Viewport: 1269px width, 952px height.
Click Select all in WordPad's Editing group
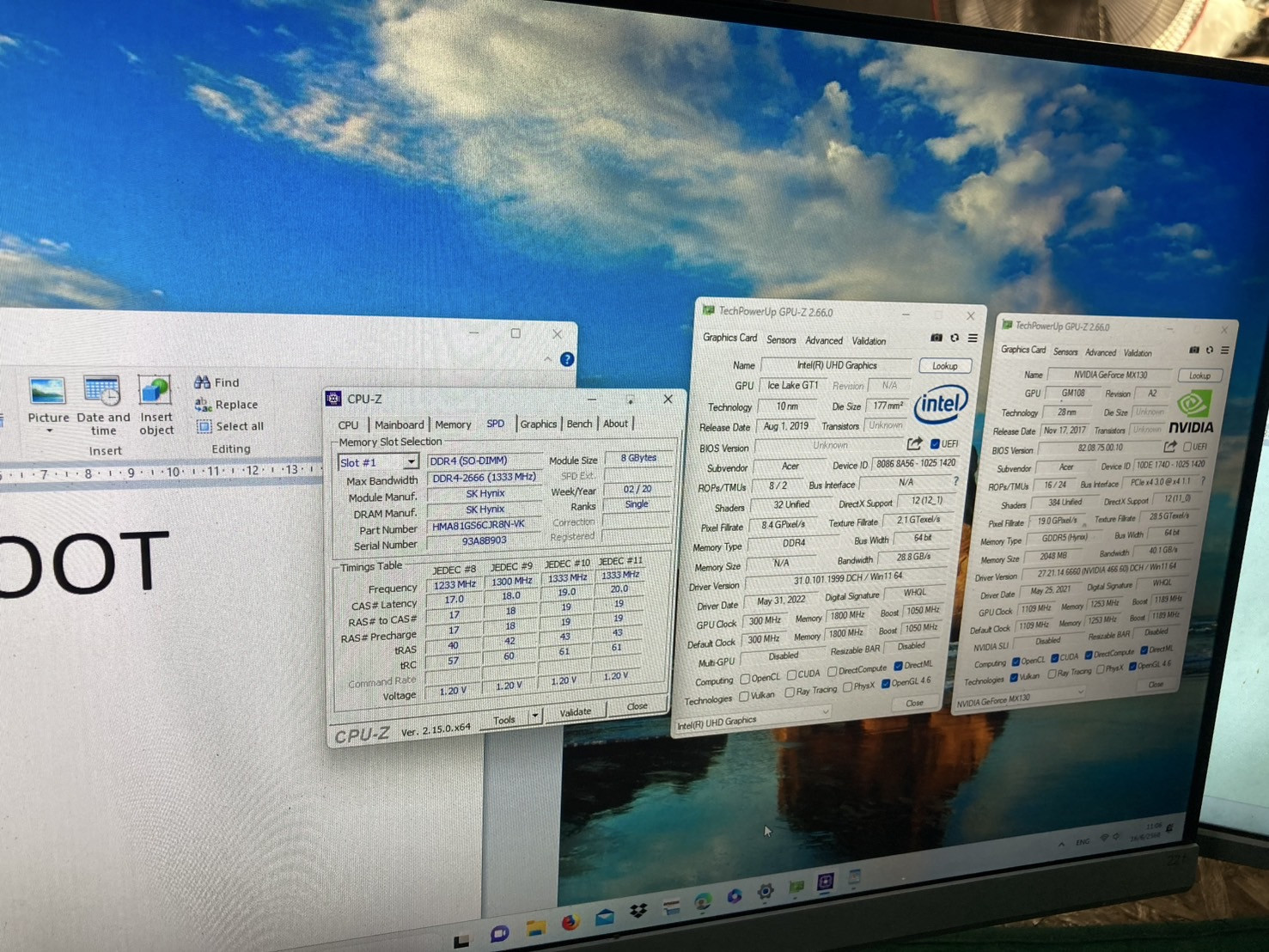click(230, 426)
